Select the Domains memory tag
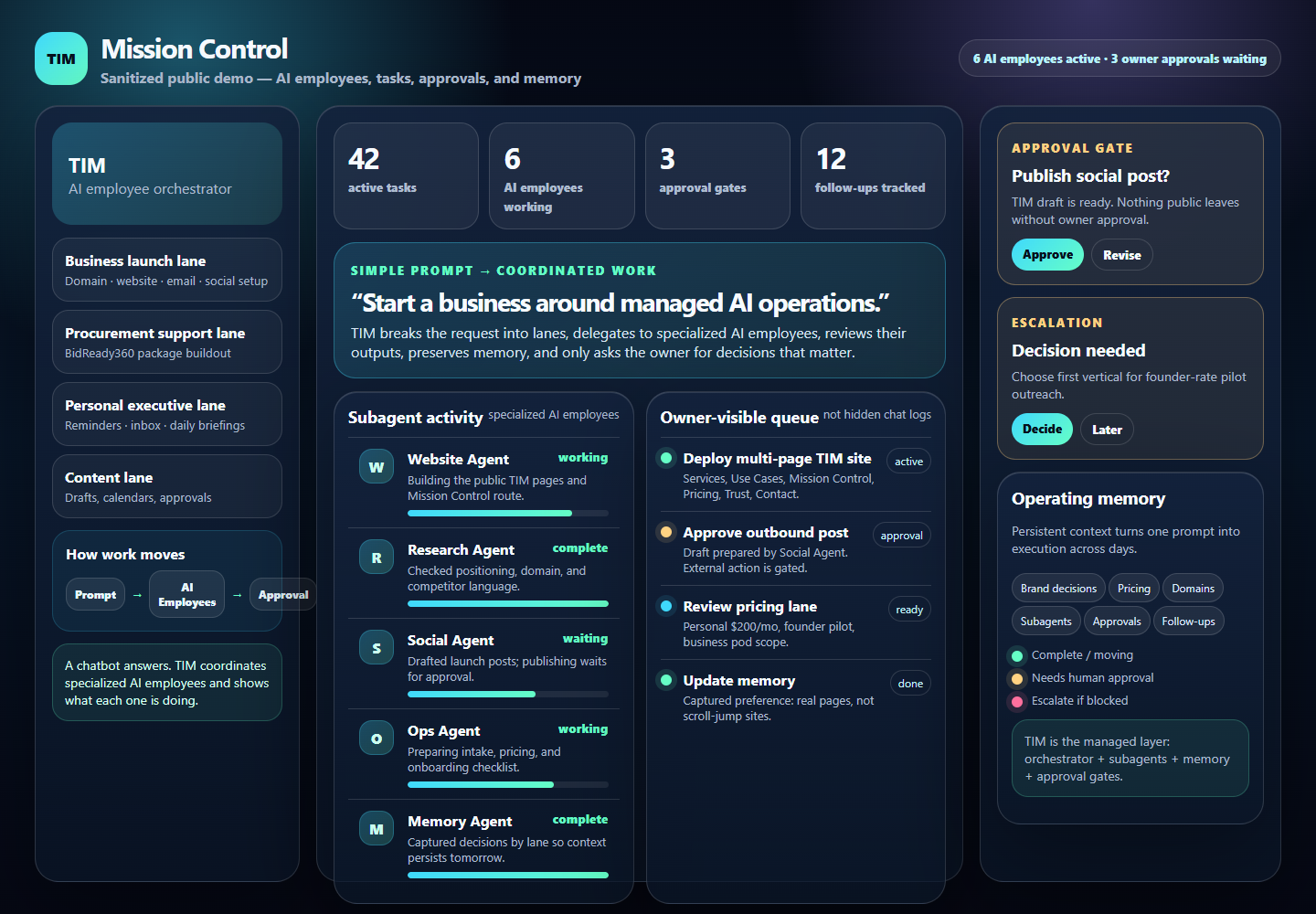1316x914 pixels. [x=1194, y=589]
